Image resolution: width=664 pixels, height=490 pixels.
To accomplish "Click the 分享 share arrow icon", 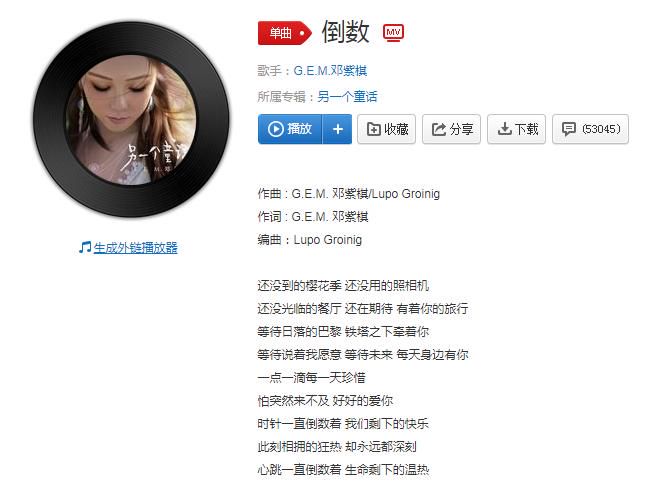I will pyautogui.click(x=439, y=129).
